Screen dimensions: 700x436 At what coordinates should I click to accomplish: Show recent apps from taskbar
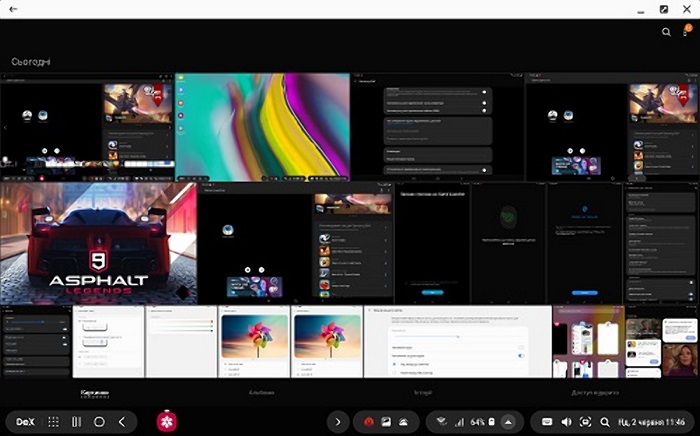pos(77,422)
